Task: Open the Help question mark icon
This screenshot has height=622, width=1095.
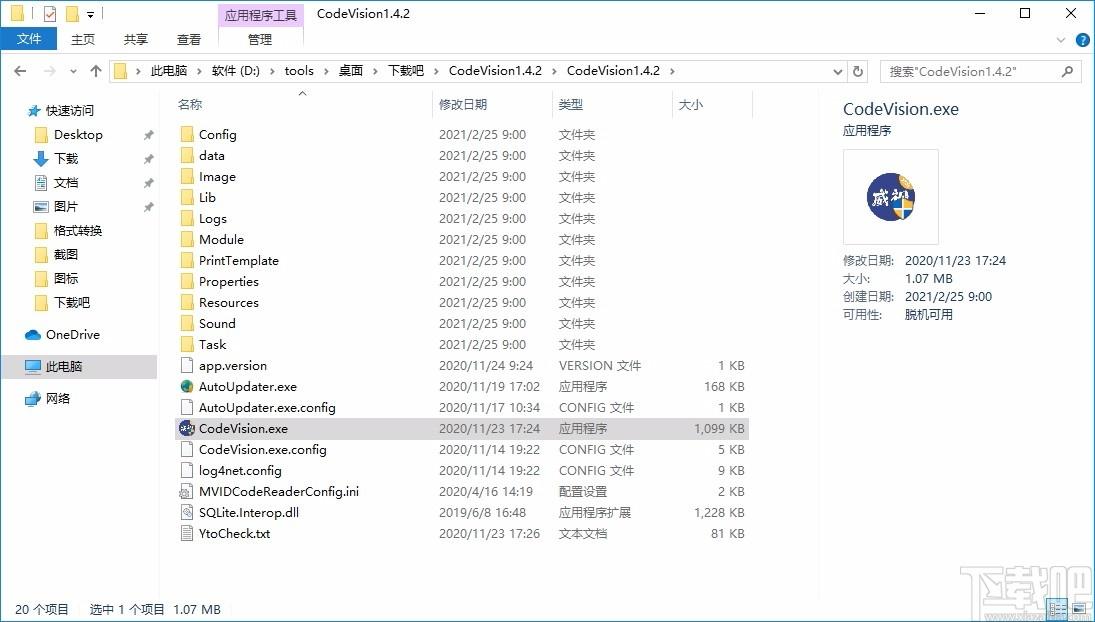Action: click(x=1082, y=40)
